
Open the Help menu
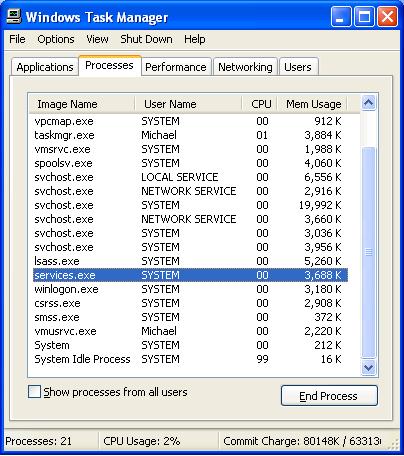195,39
